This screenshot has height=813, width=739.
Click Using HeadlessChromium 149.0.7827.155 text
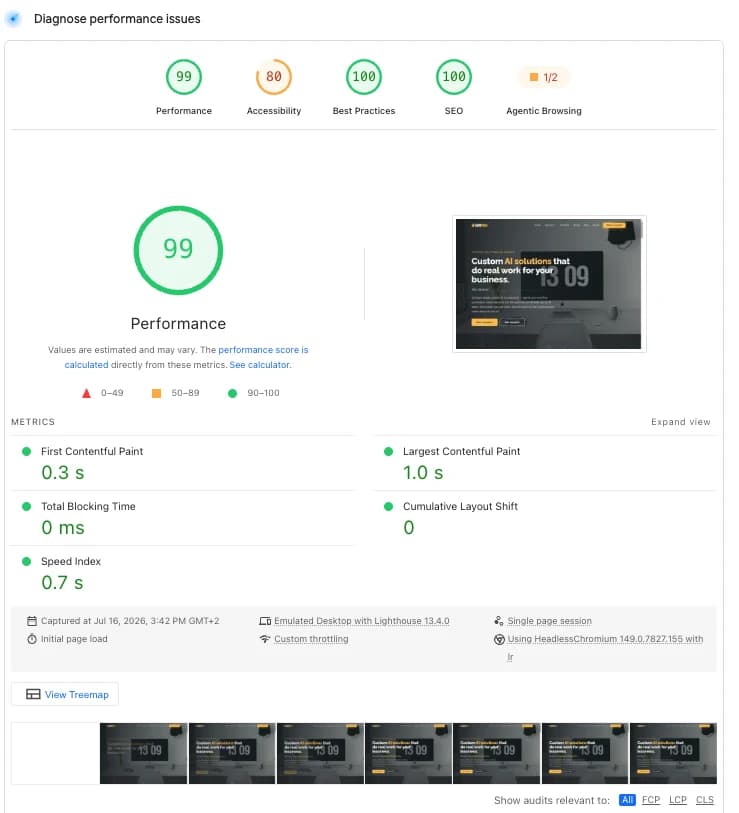point(605,639)
